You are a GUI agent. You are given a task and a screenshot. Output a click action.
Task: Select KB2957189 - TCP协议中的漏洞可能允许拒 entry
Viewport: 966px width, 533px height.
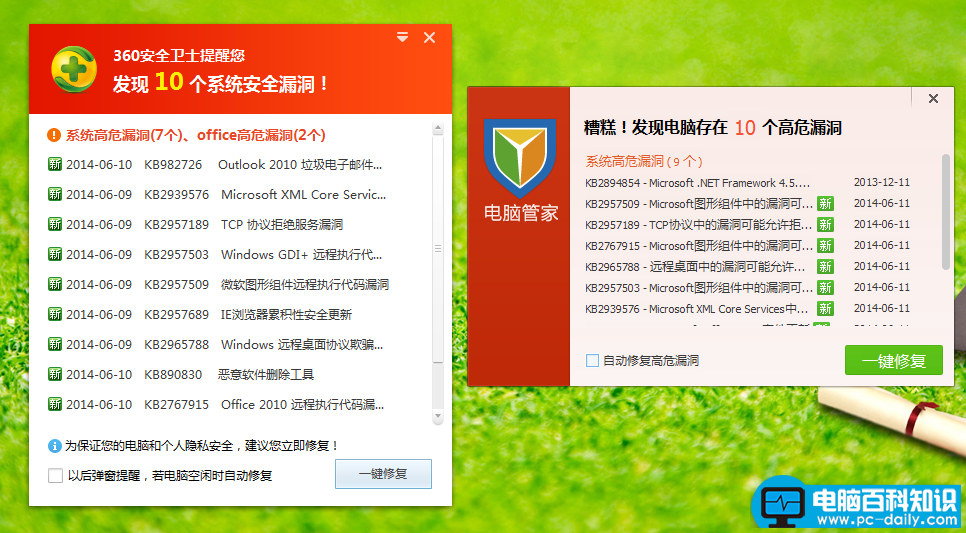[699, 224]
